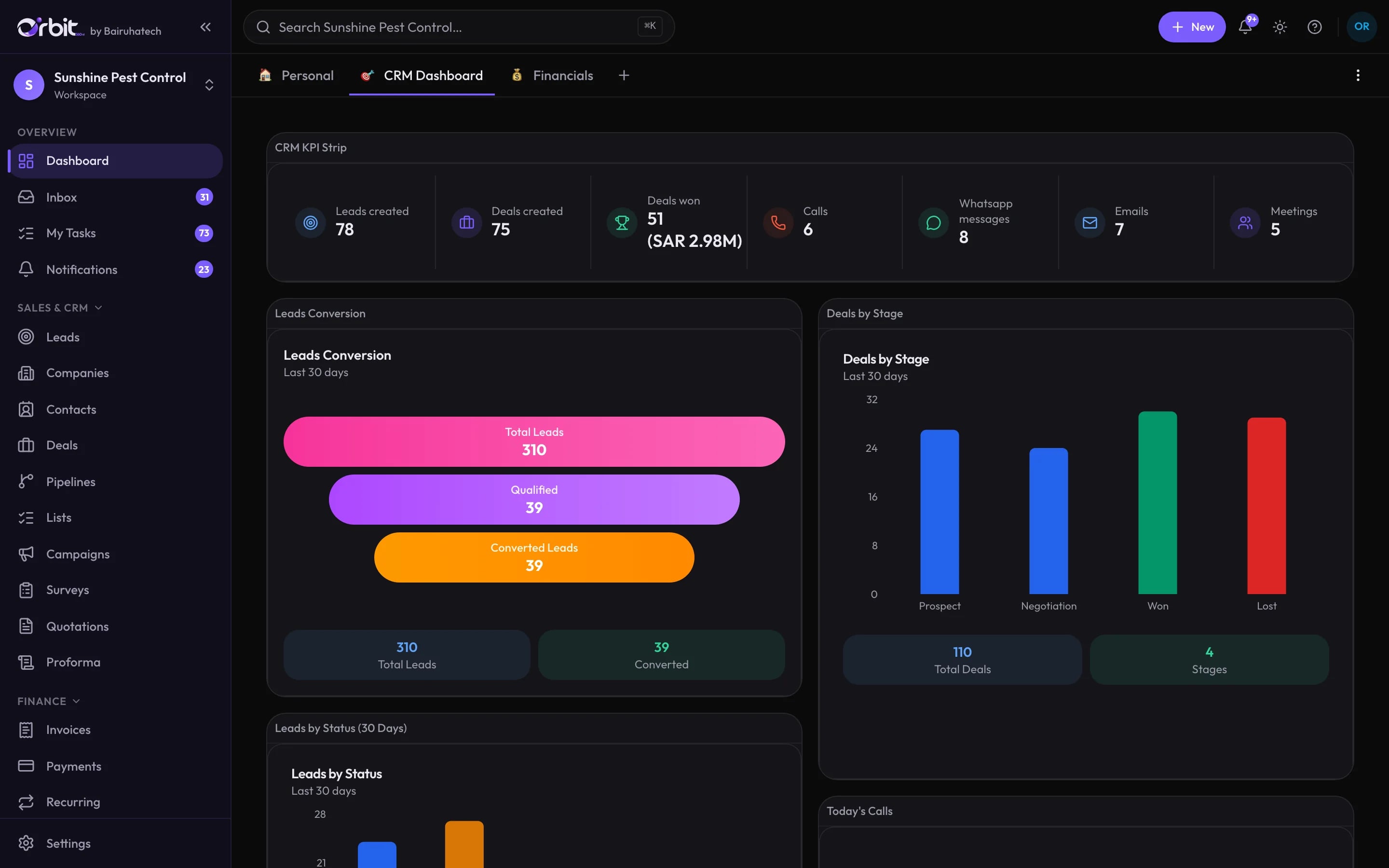Click the "51 (SAR 2.98M)" deals won value

pos(694,230)
